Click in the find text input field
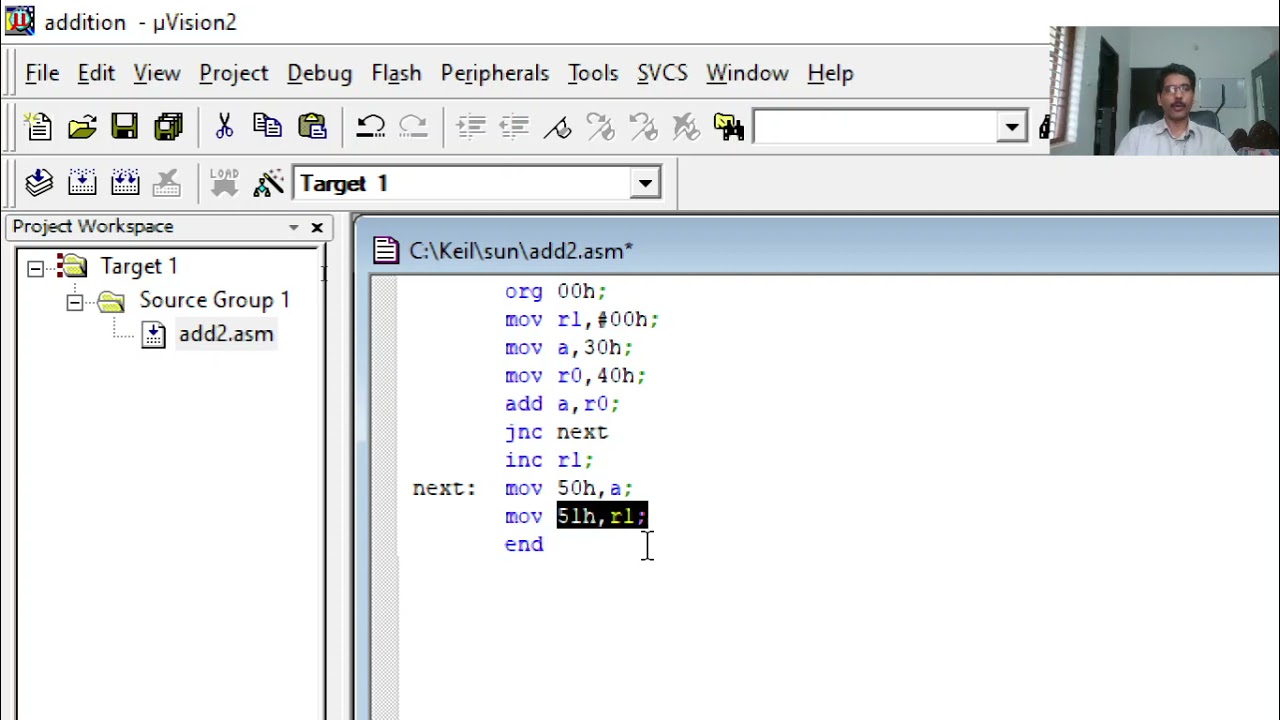Screen dimensions: 1280x720 [876, 128]
